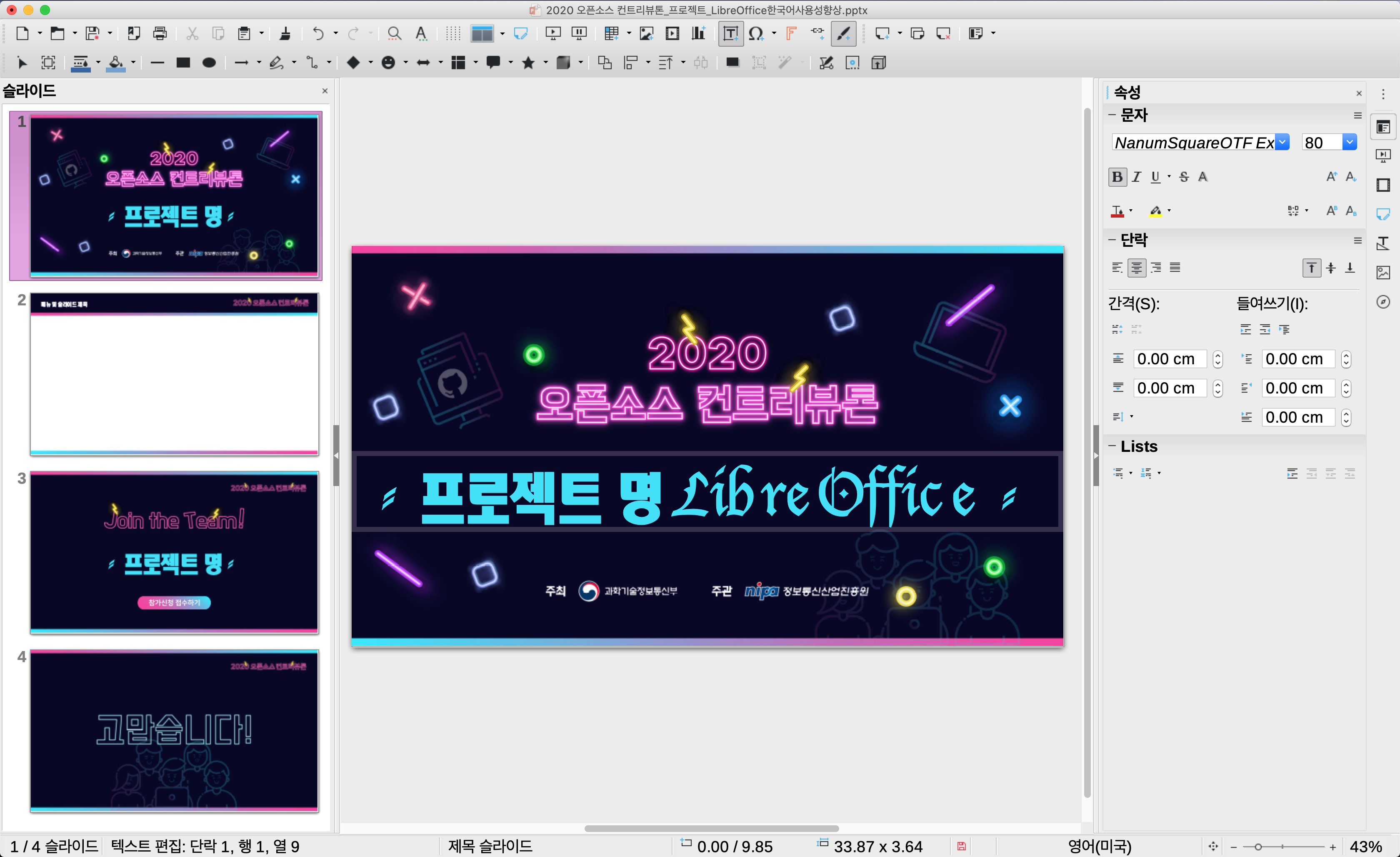Enable center paragraph alignment
The height and width of the screenshot is (857, 1400).
coord(1136,268)
